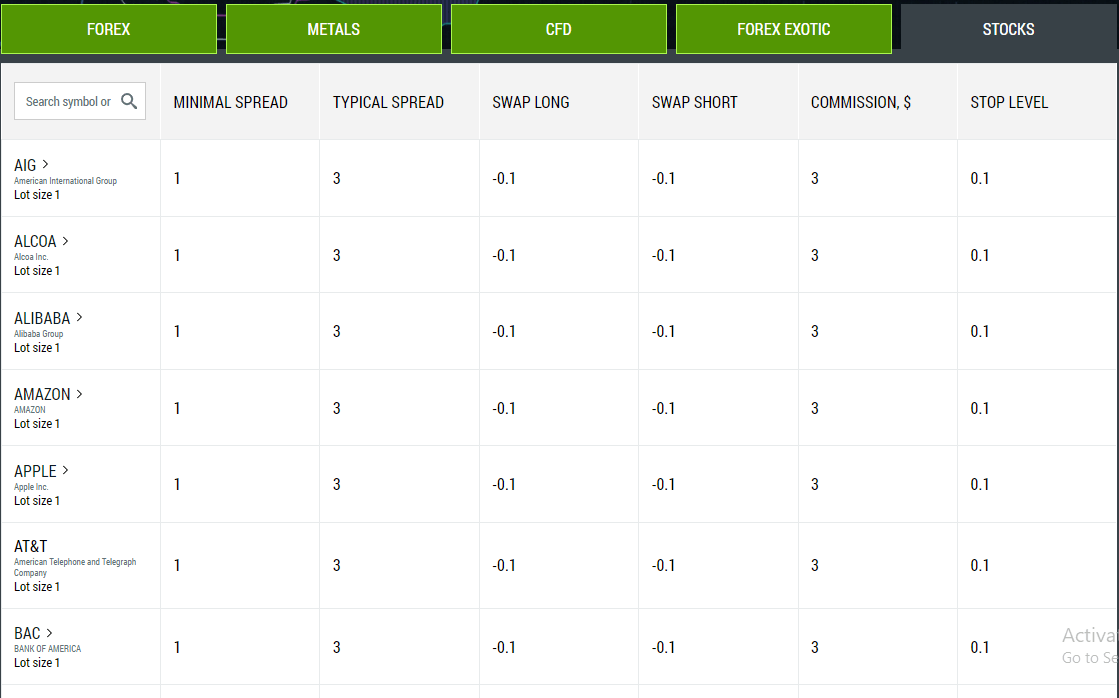1119x698 pixels.
Task: Select the STOCKS tab
Action: (1008, 29)
